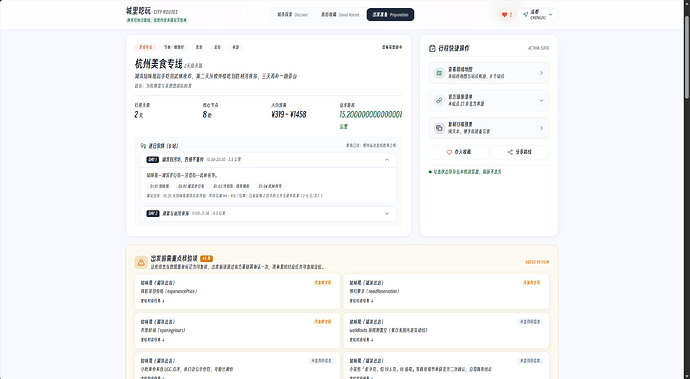Click the CITY ROUTES logo
This screenshot has width=690, height=379.
click(x=152, y=11)
